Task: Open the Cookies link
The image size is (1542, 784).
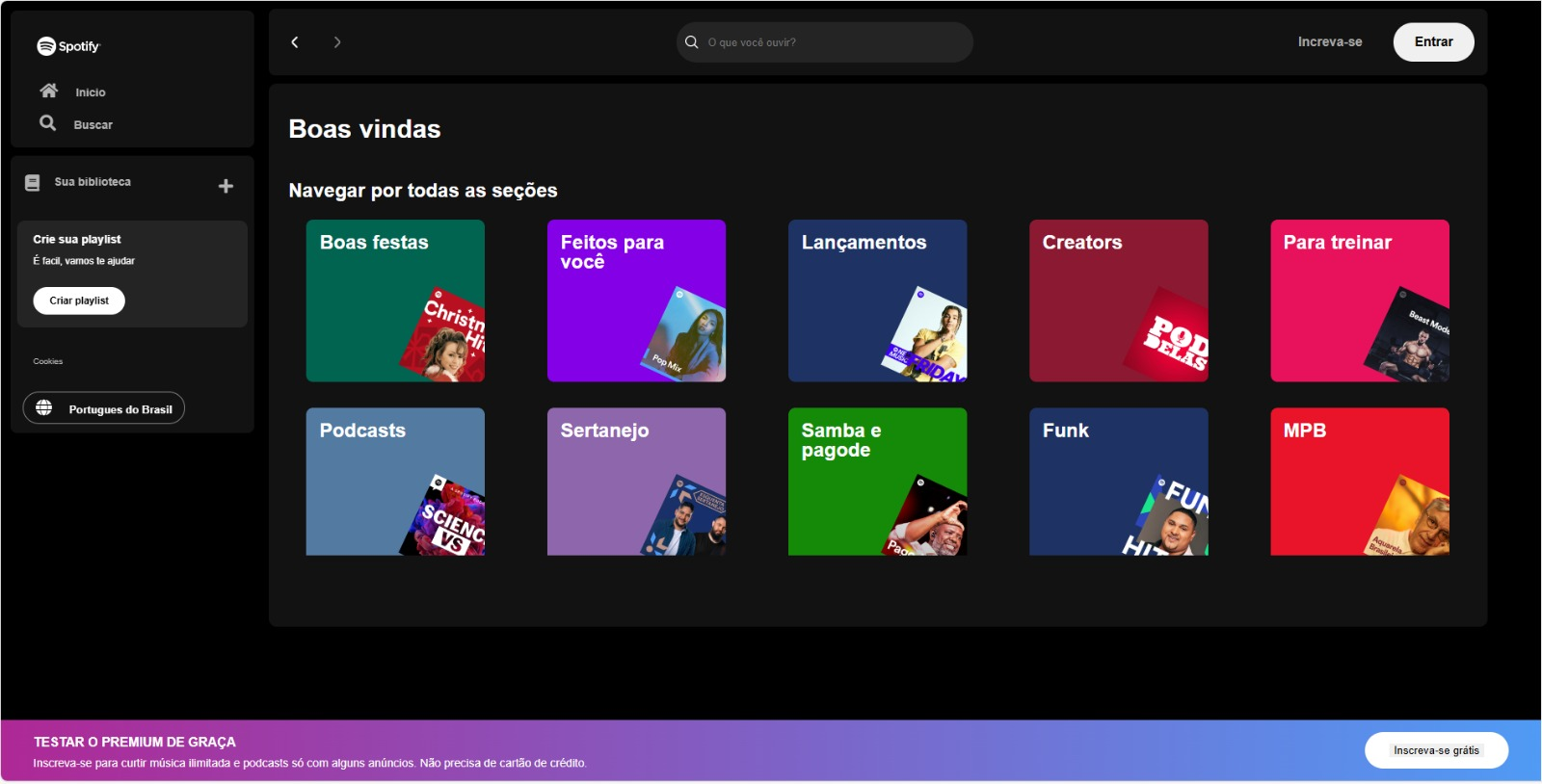Action: coord(48,361)
